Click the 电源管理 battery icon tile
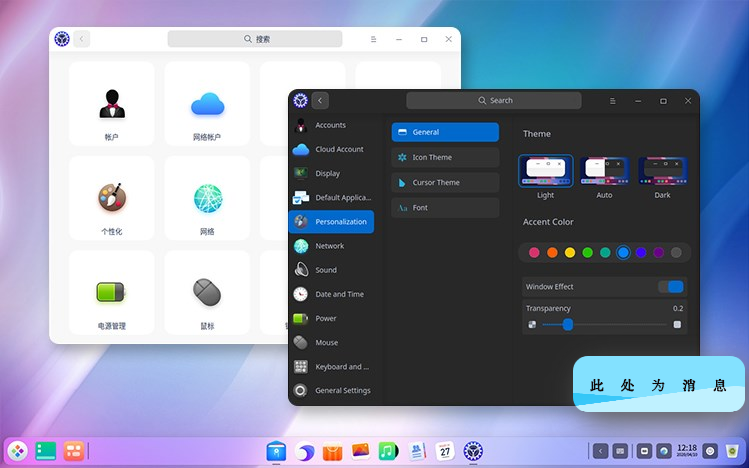749x468 pixels. [x=111, y=295]
